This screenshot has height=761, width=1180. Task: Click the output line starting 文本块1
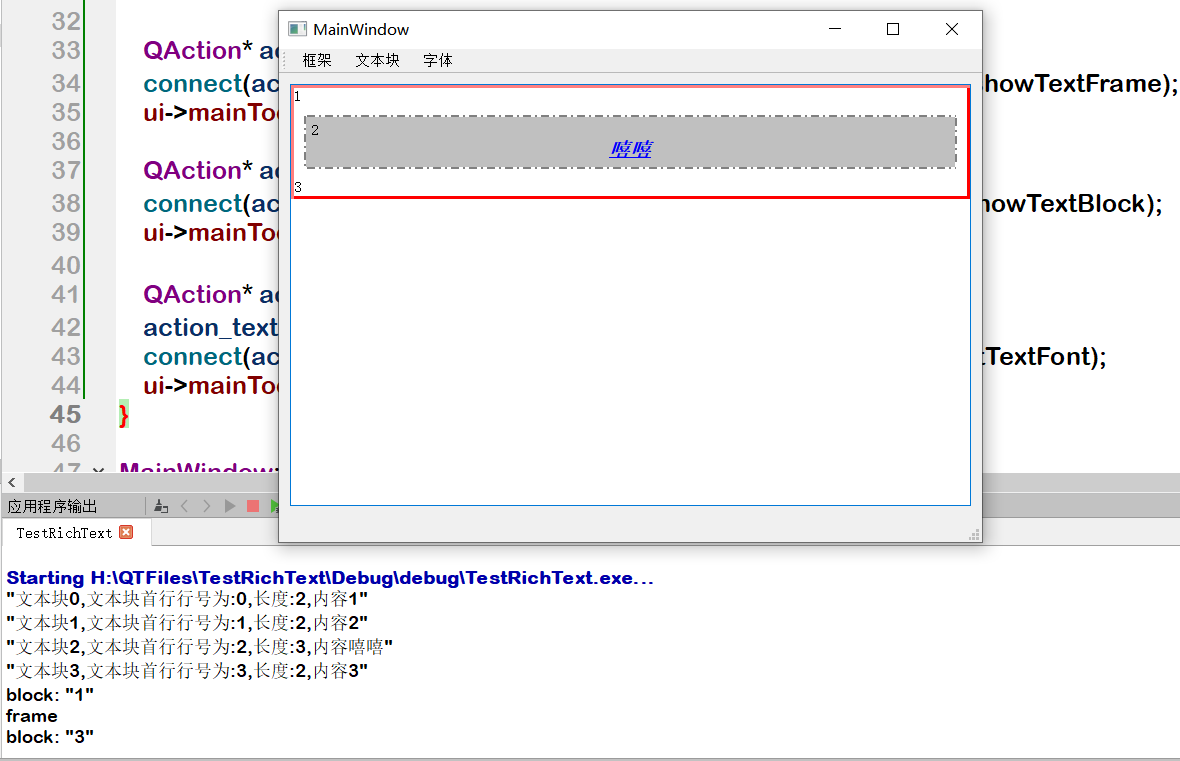pos(187,623)
